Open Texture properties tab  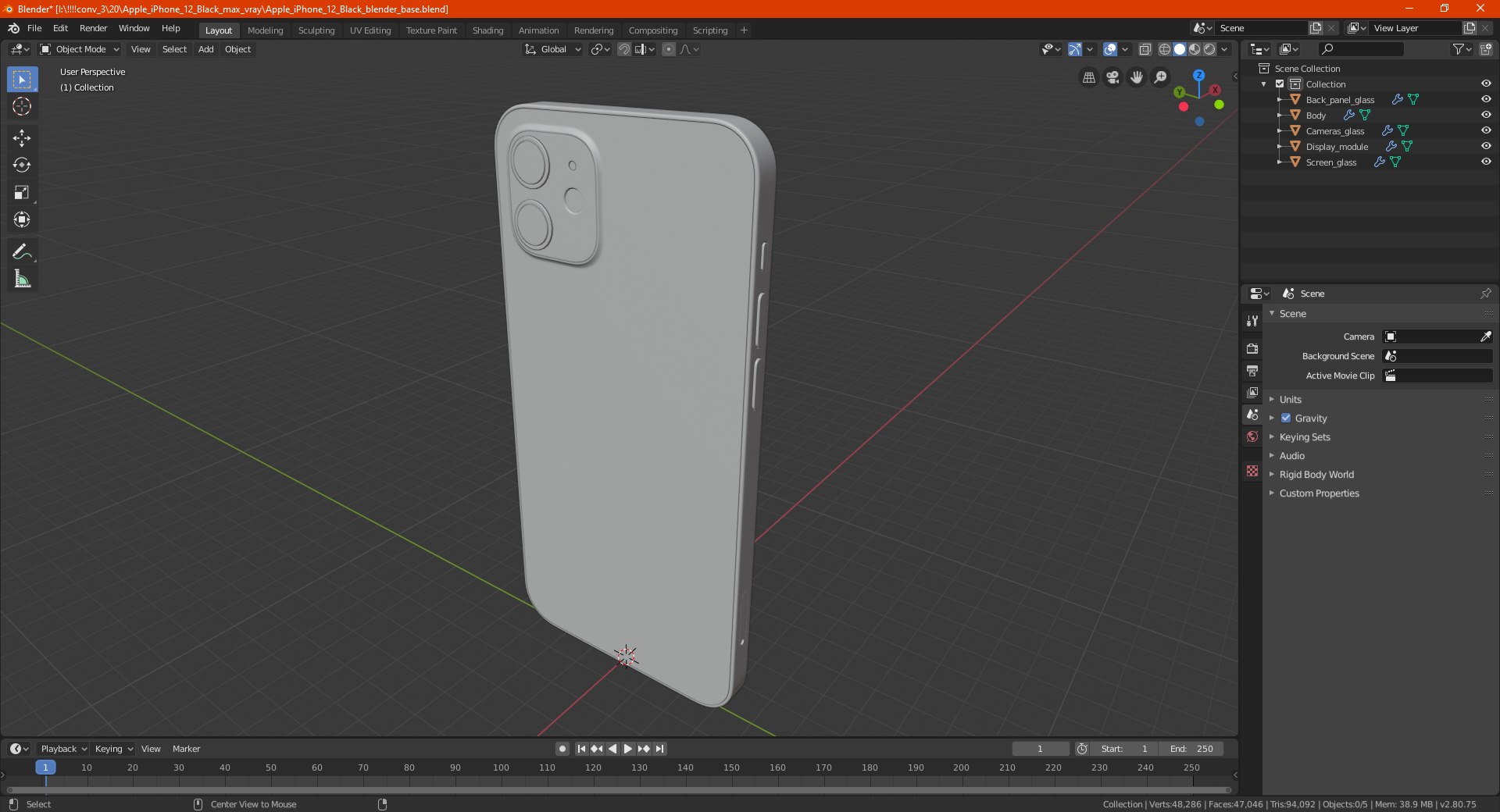tap(1252, 471)
